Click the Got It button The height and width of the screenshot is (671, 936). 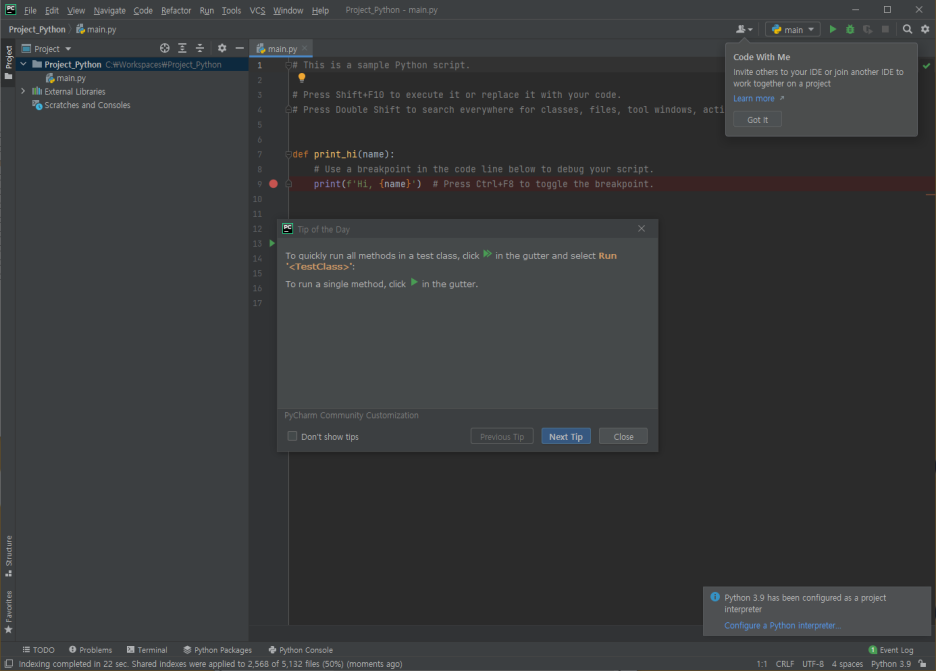tap(758, 119)
